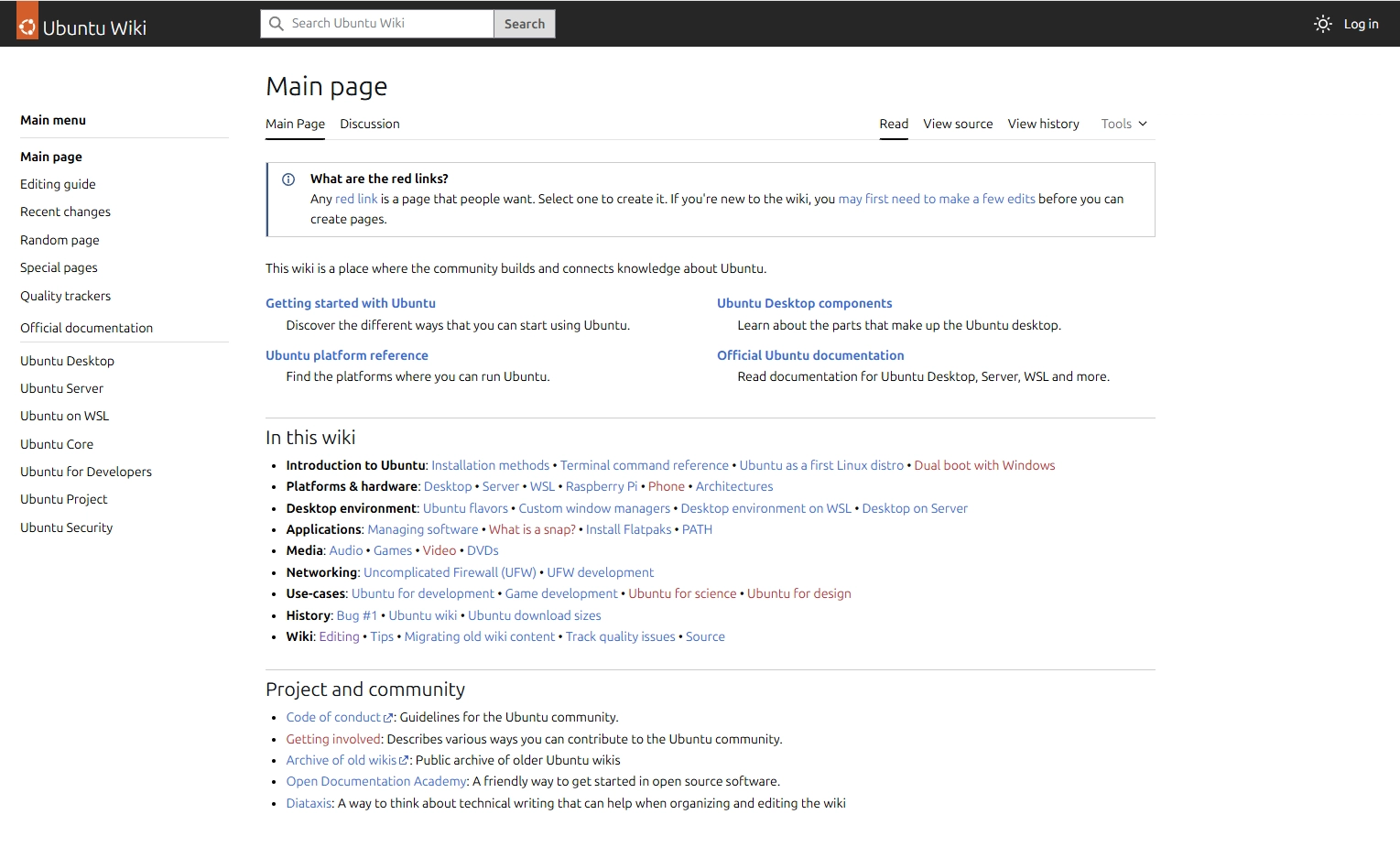Open Installation methods link
The image size is (1400, 847).
491,465
